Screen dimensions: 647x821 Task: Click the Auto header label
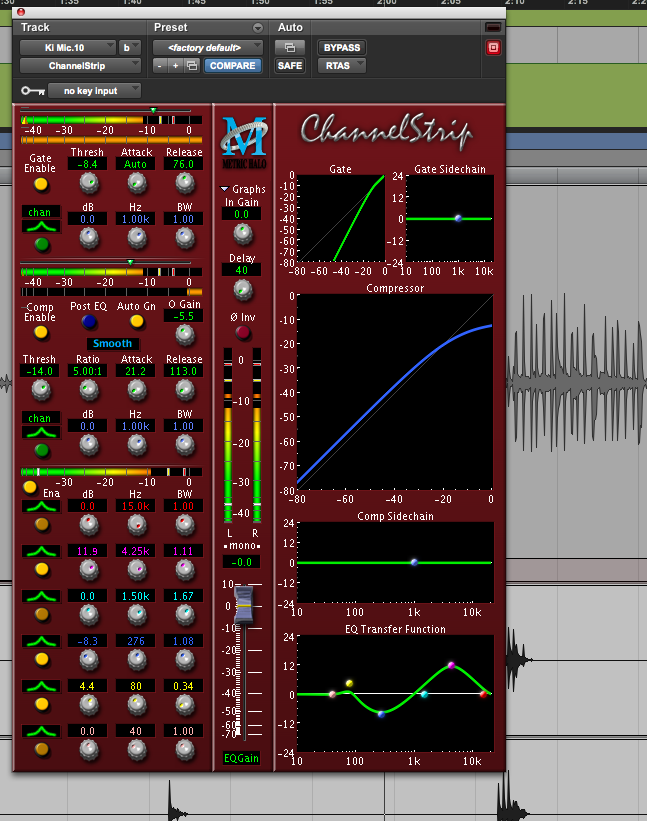pyautogui.click(x=290, y=27)
